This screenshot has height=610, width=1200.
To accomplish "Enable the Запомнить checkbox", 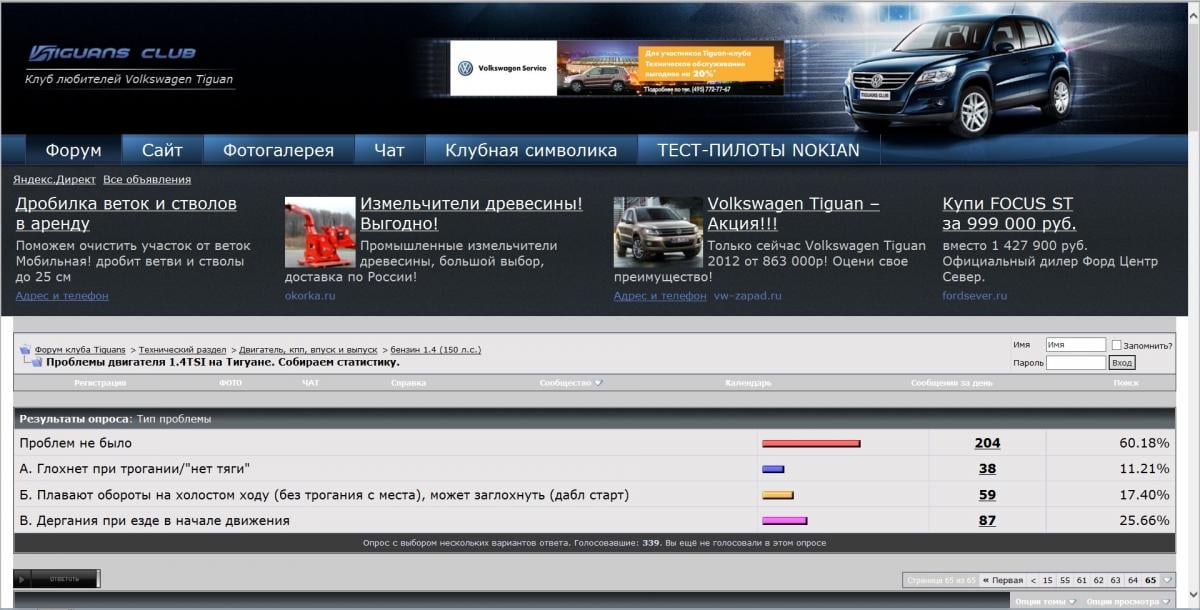I will (x=1117, y=345).
